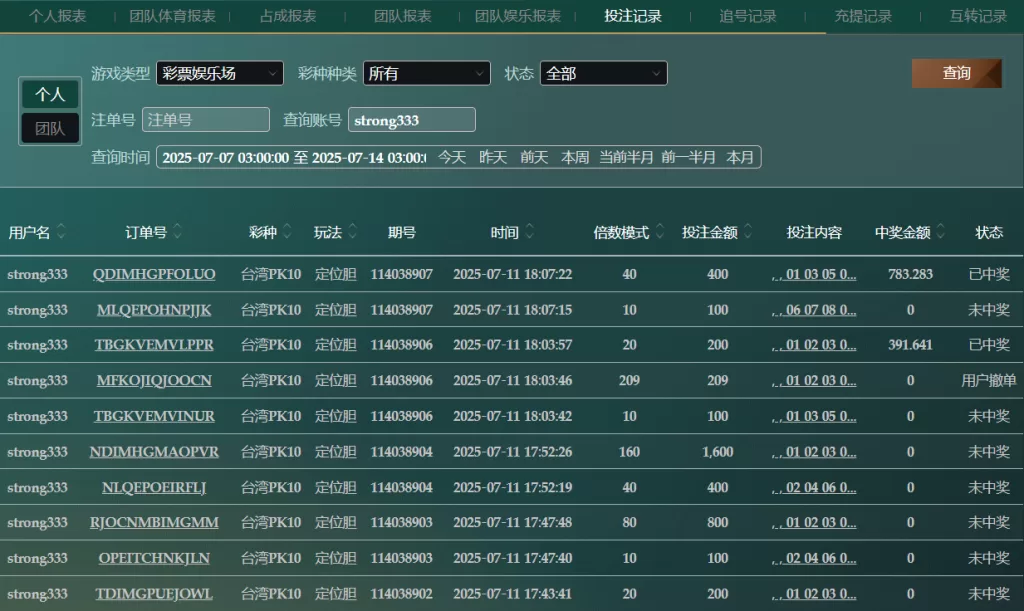Click timestamp 2025-07-11 17:43:41

pos(513,594)
